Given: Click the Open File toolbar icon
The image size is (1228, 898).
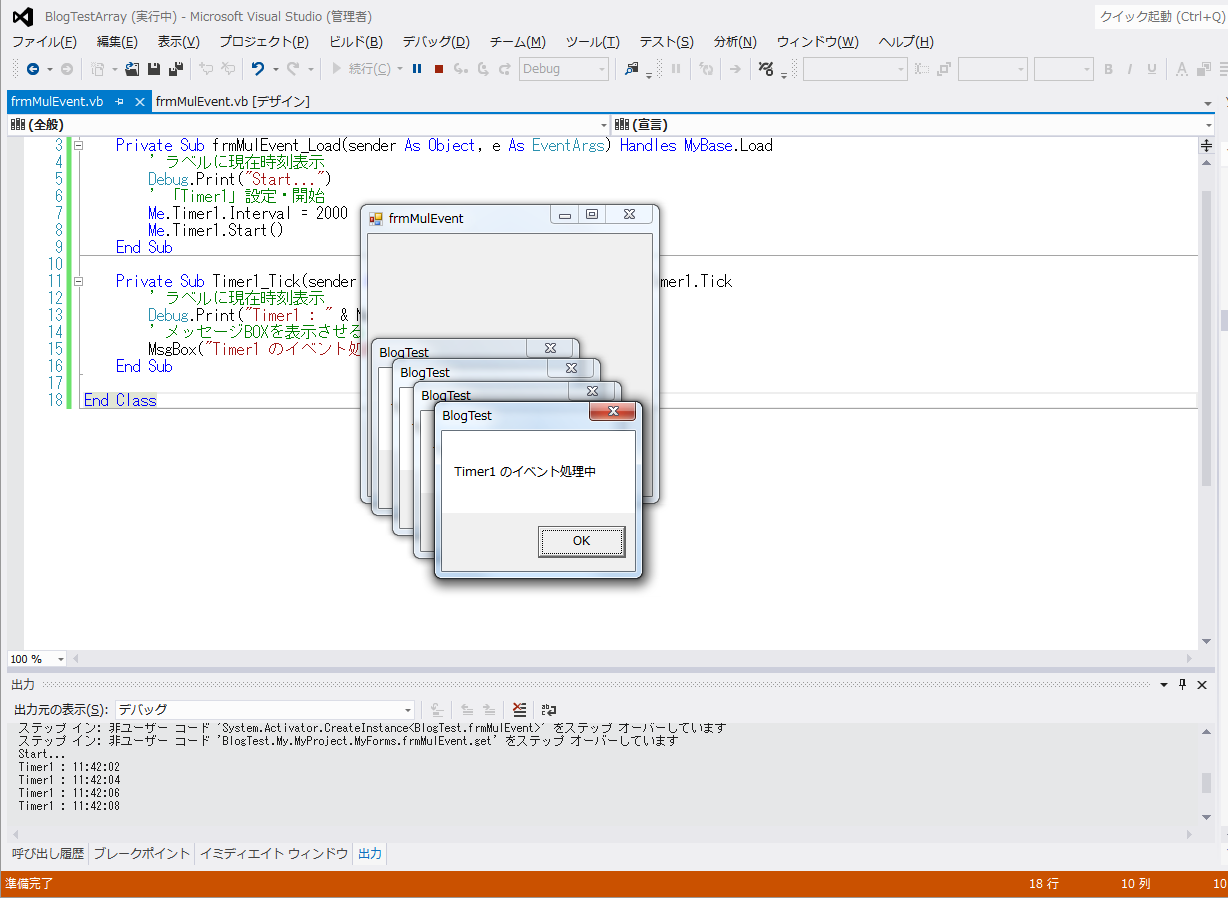Looking at the screenshot, I should click(x=132, y=69).
